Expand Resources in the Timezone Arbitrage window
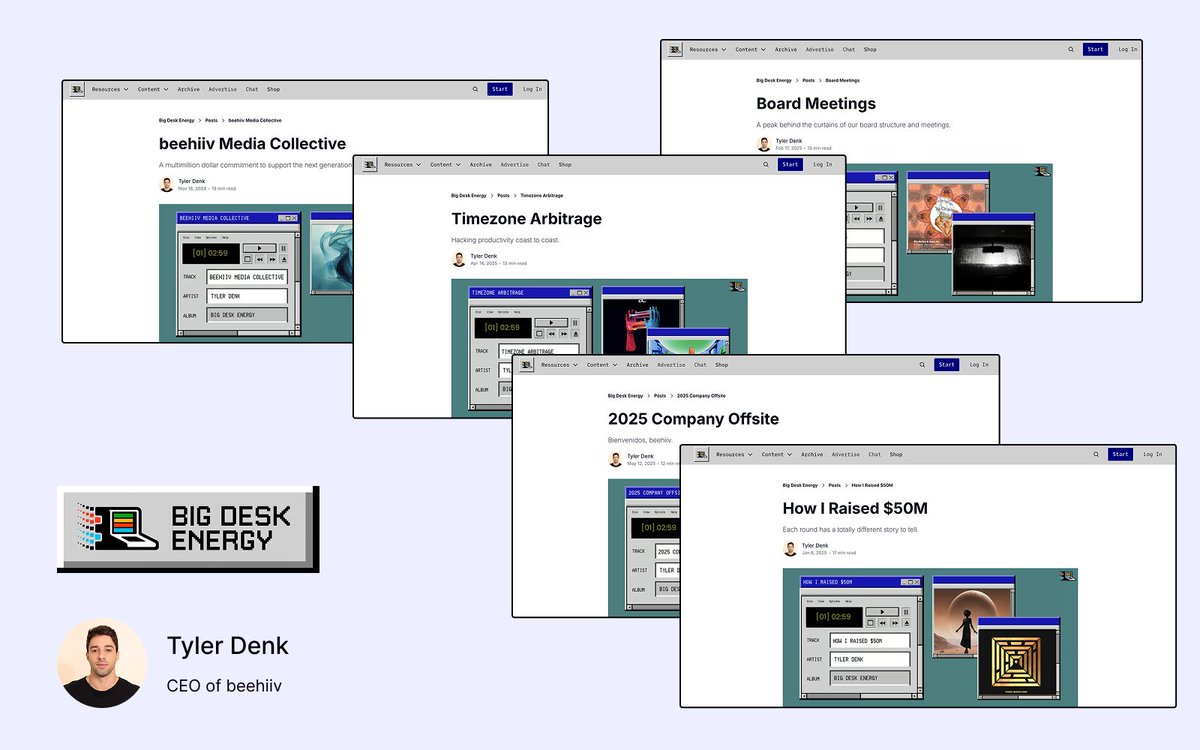 click(x=403, y=164)
